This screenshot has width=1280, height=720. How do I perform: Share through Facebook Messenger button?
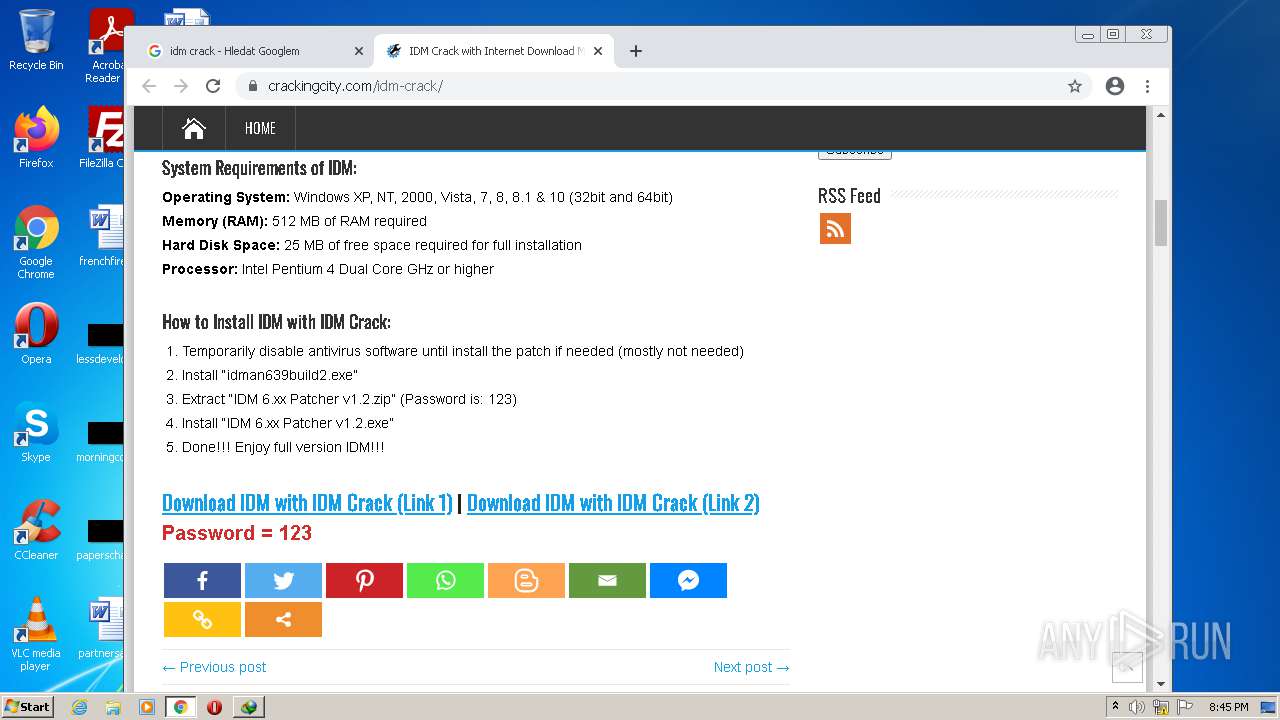(x=688, y=580)
